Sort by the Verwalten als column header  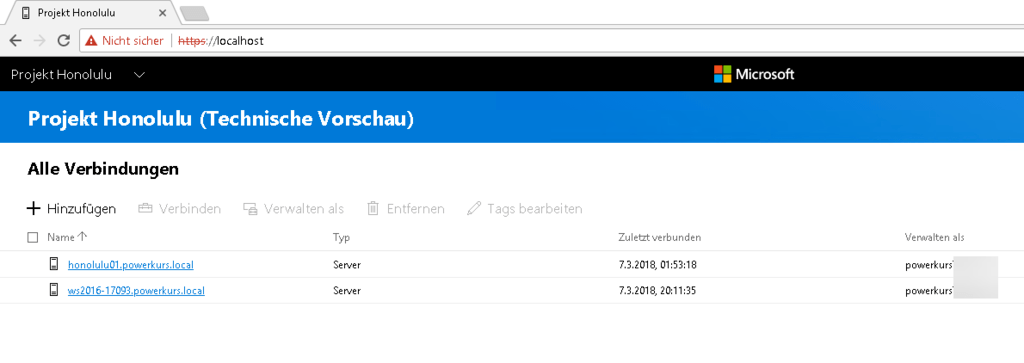935,238
